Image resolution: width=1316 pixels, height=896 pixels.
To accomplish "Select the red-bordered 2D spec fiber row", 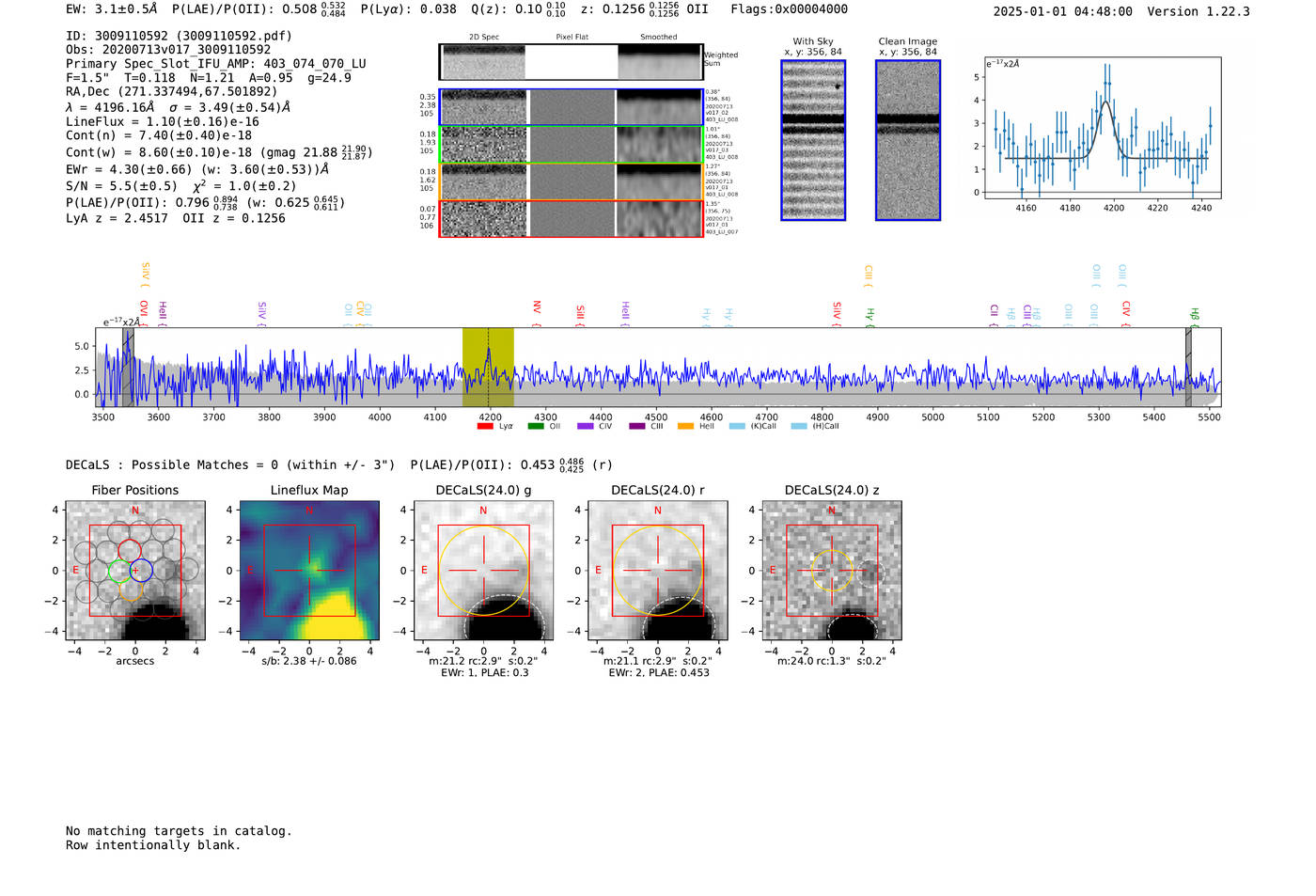I will click(571, 218).
